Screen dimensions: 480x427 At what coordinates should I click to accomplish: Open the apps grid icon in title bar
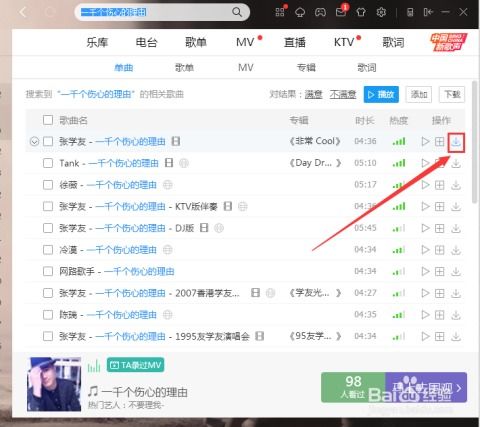point(280,12)
